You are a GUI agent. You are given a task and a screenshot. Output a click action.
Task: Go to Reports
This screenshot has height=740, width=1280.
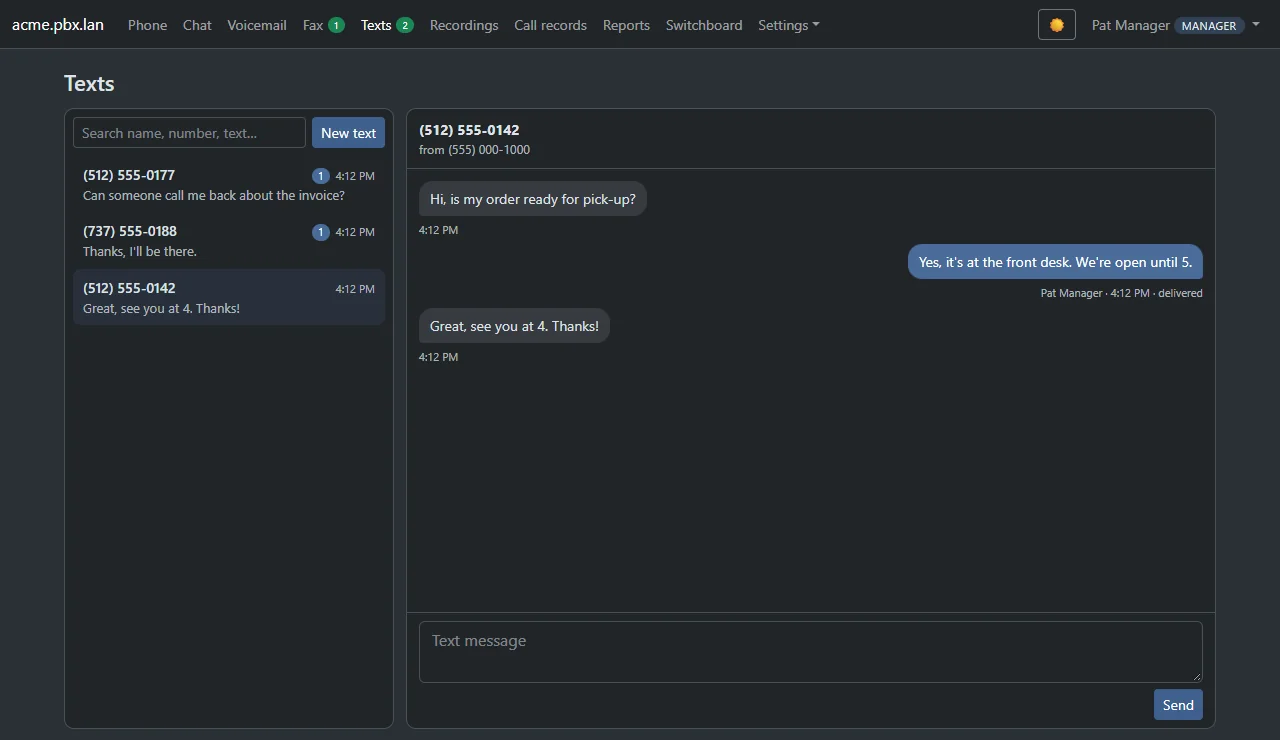pos(626,25)
